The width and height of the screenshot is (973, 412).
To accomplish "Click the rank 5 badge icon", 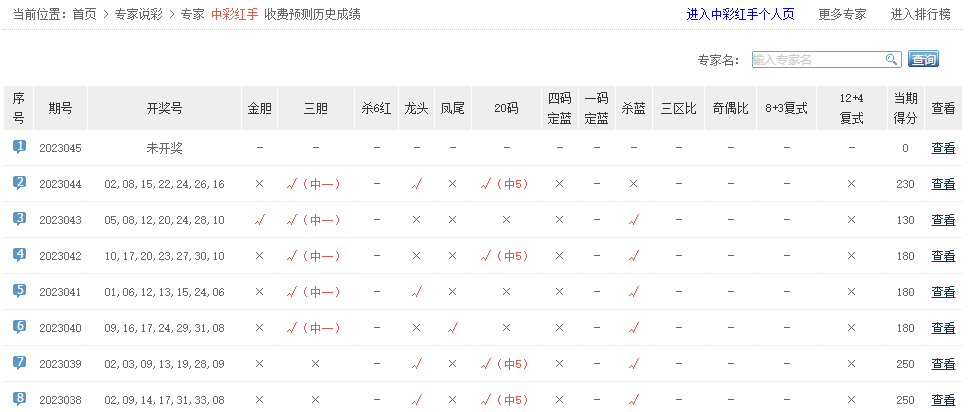I will pos(19,291).
